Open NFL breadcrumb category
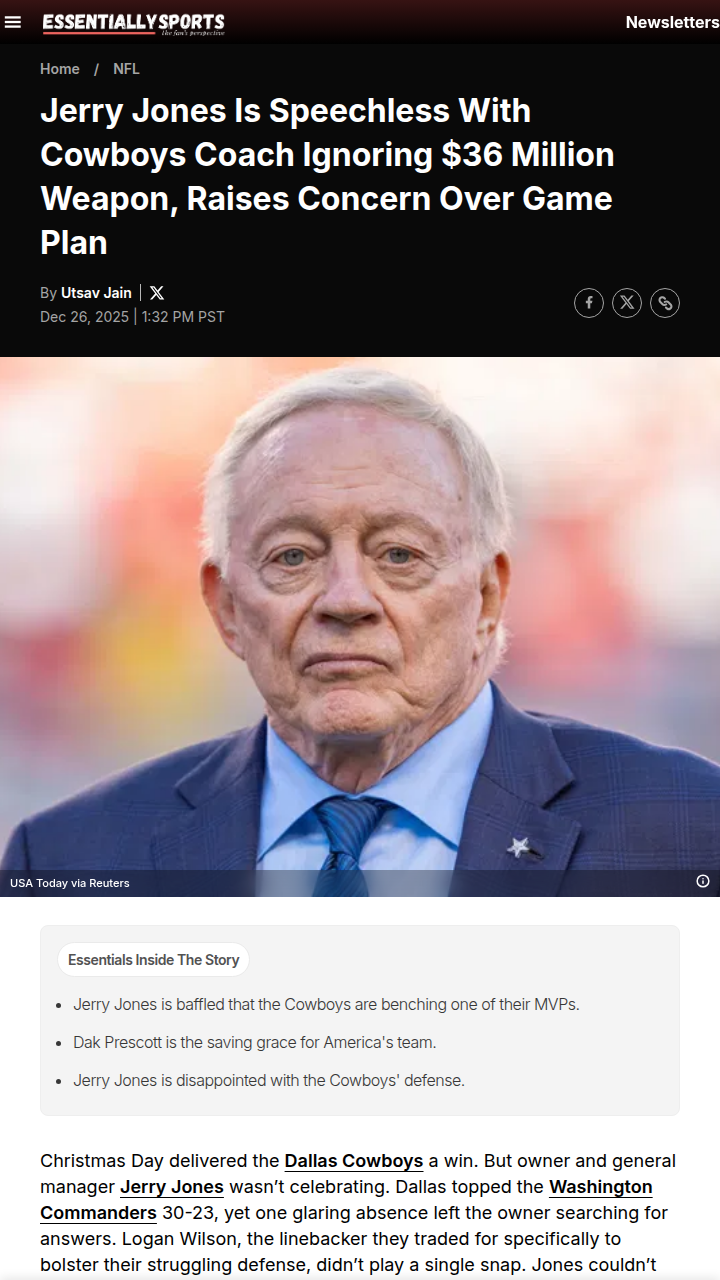 pos(126,69)
